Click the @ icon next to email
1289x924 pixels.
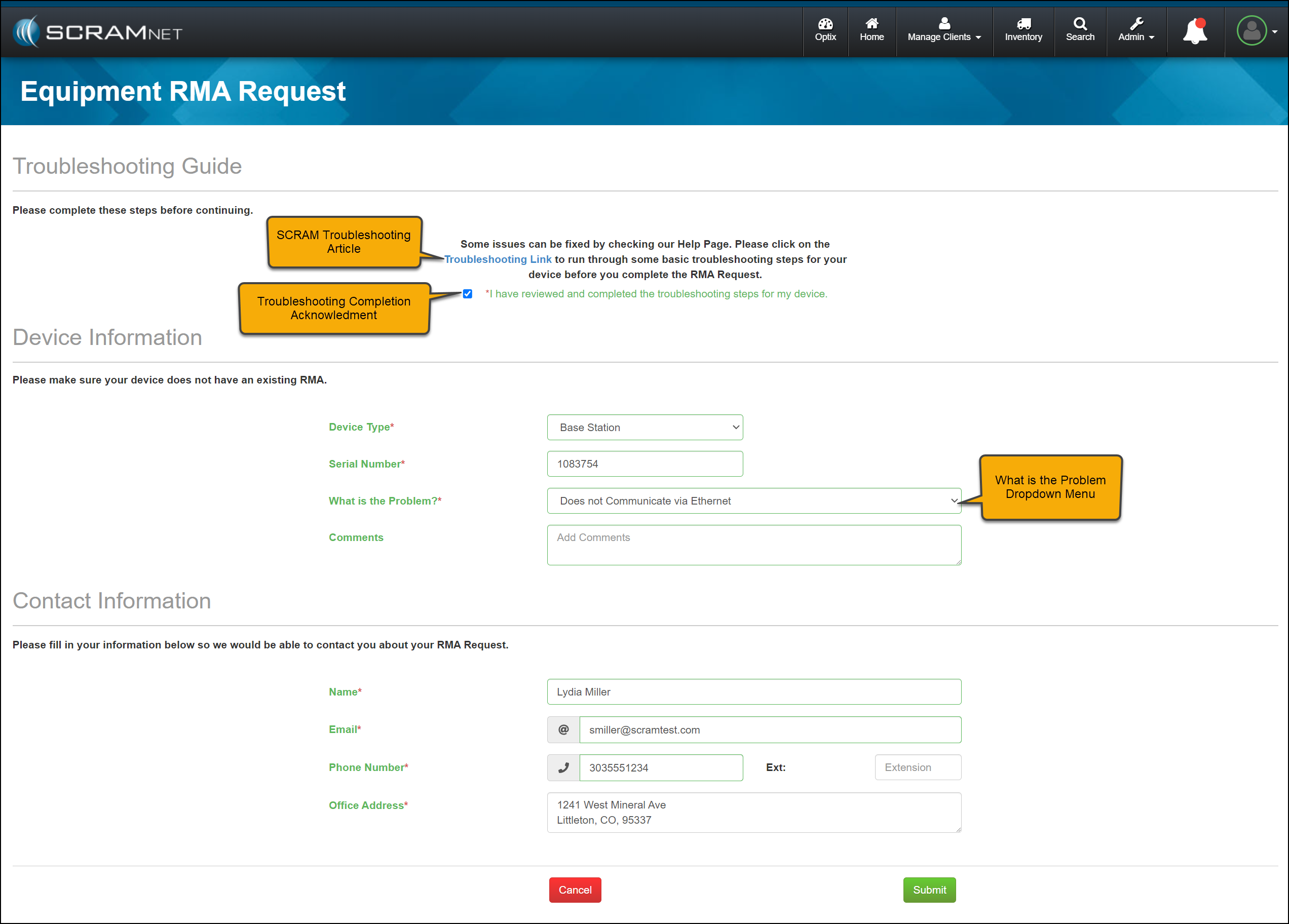[563, 729]
